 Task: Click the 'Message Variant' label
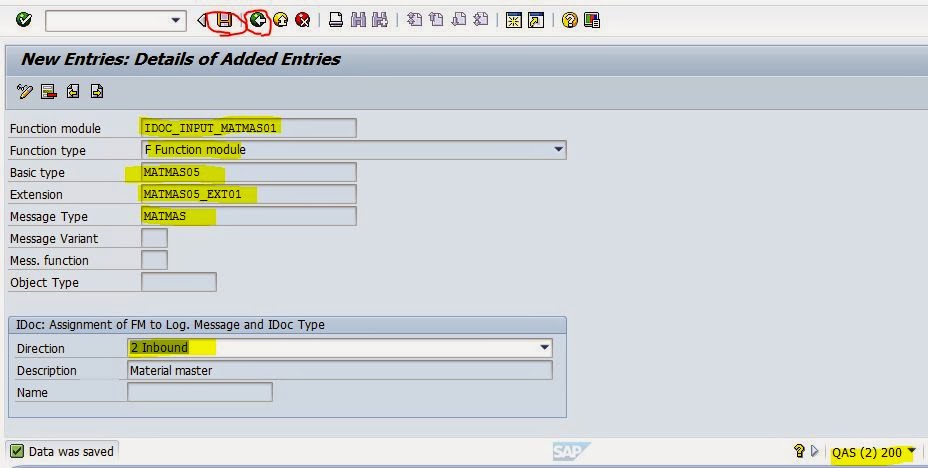pos(54,238)
